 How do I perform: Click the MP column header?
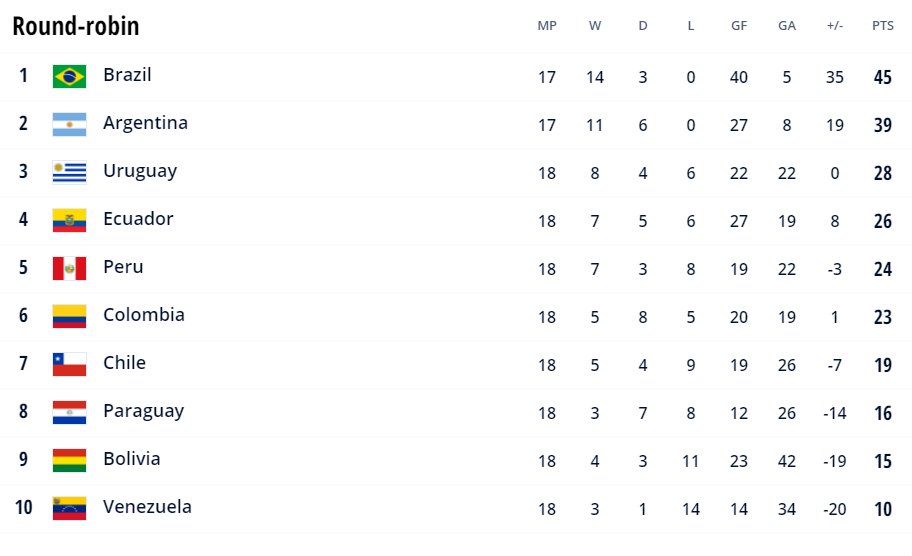coord(547,26)
